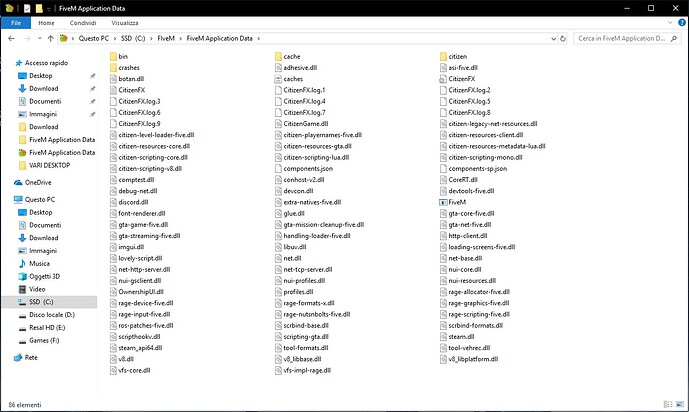Select Games (F:) drive

(44, 340)
